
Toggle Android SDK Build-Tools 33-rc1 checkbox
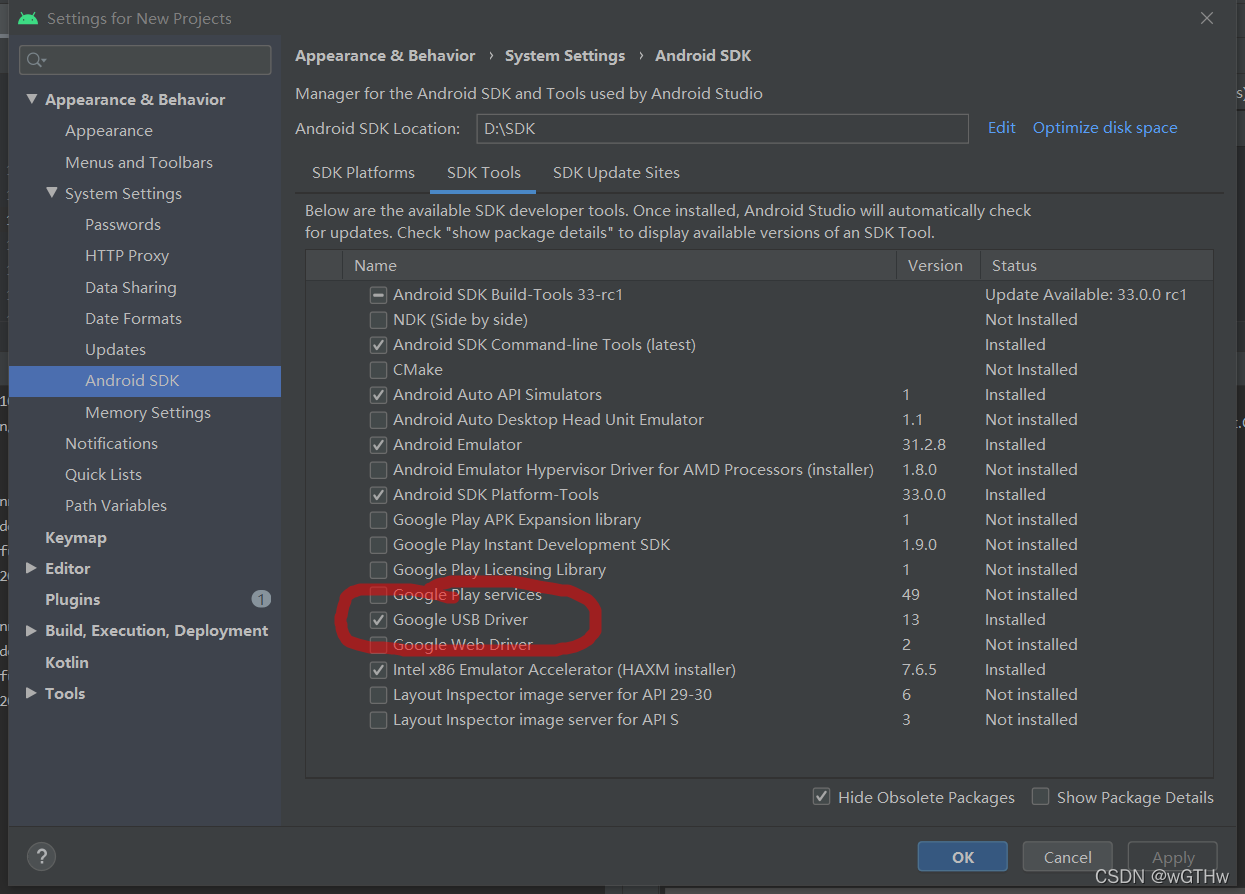[x=378, y=295]
